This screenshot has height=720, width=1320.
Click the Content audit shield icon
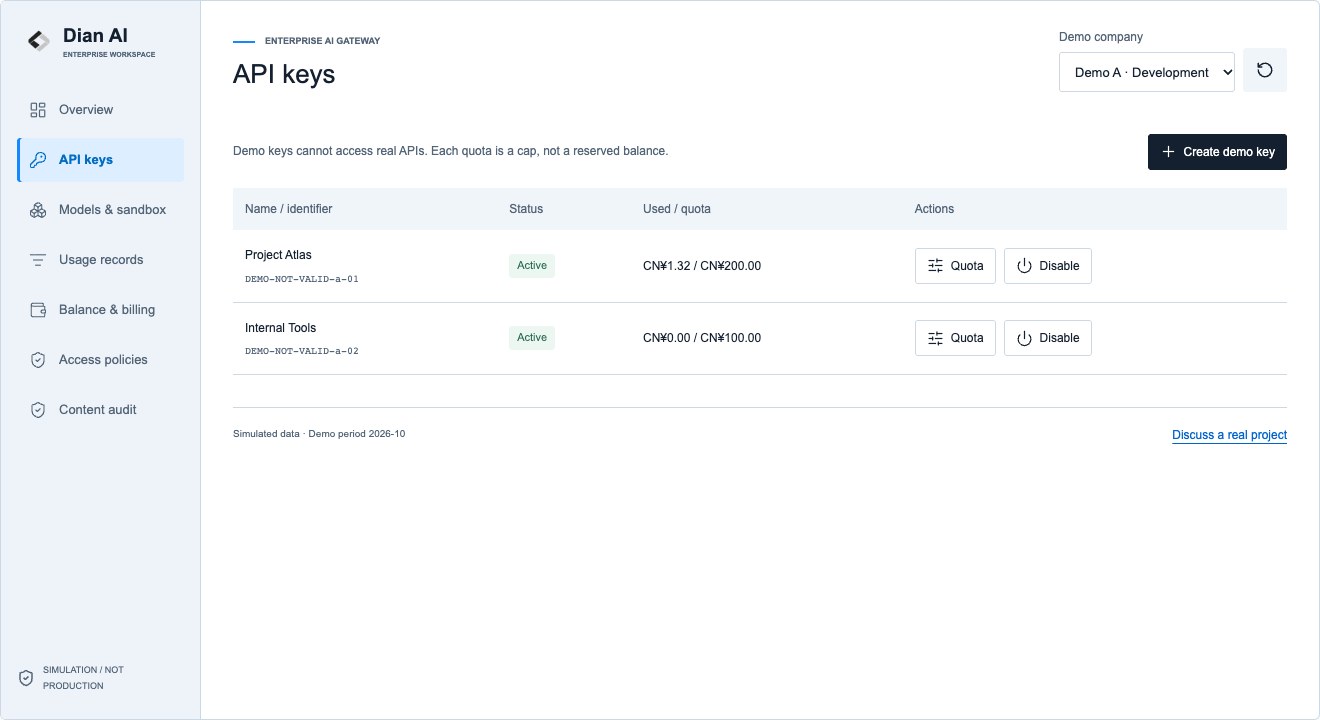38,410
